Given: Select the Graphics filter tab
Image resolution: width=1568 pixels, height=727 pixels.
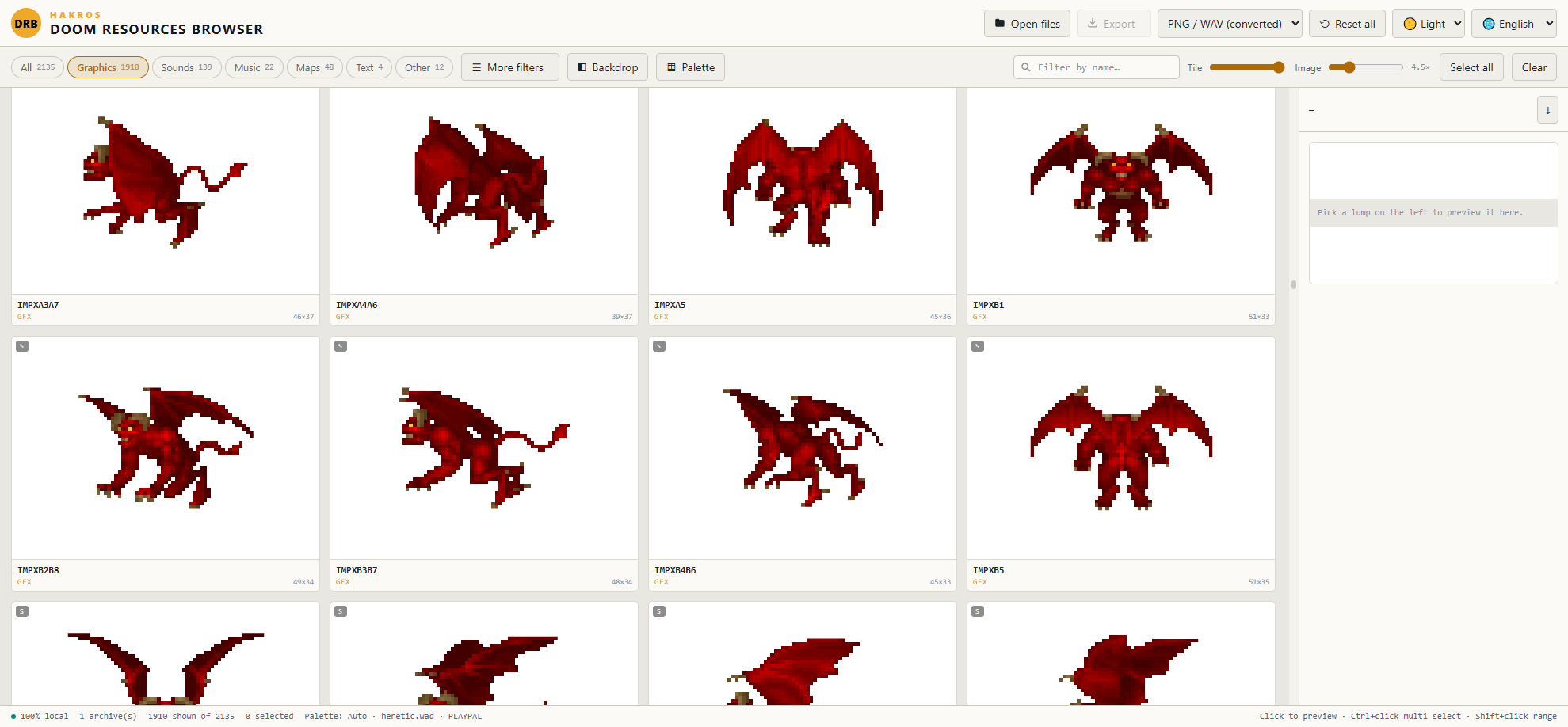Looking at the screenshot, I should coord(108,67).
